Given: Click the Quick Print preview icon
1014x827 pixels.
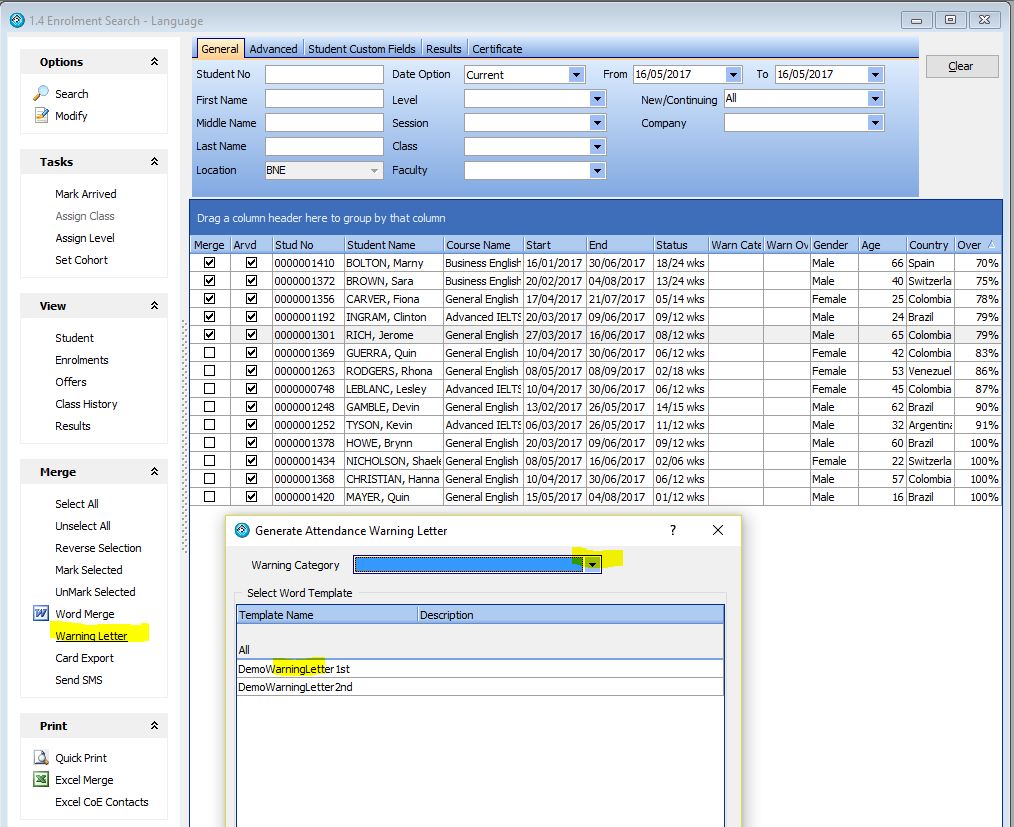Looking at the screenshot, I should [41, 758].
